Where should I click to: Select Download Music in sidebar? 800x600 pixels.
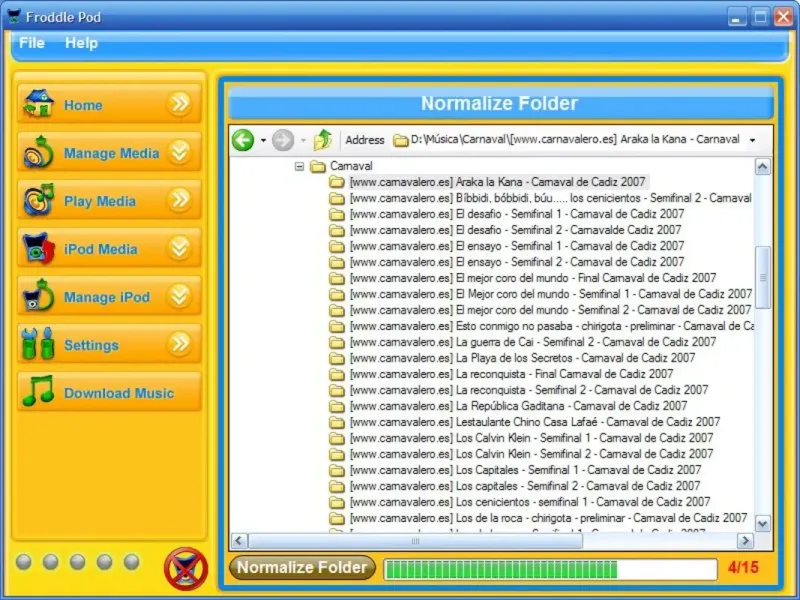[109, 392]
